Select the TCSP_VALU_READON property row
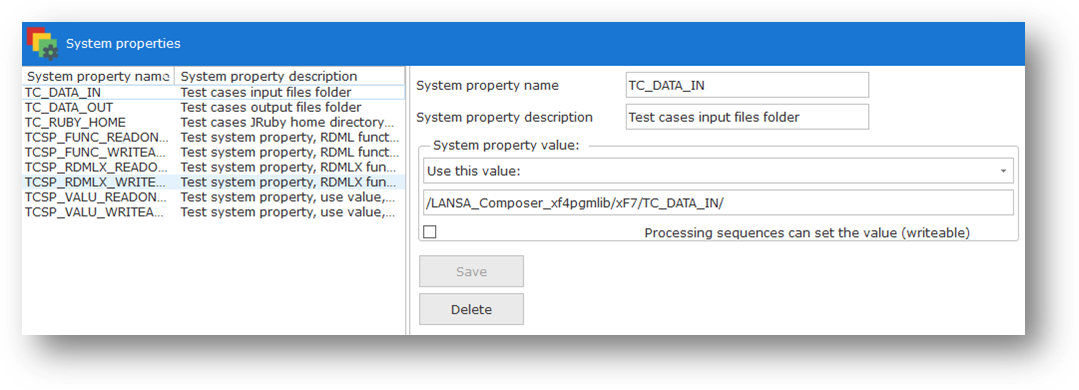The image size is (1079, 390). tap(213, 197)
